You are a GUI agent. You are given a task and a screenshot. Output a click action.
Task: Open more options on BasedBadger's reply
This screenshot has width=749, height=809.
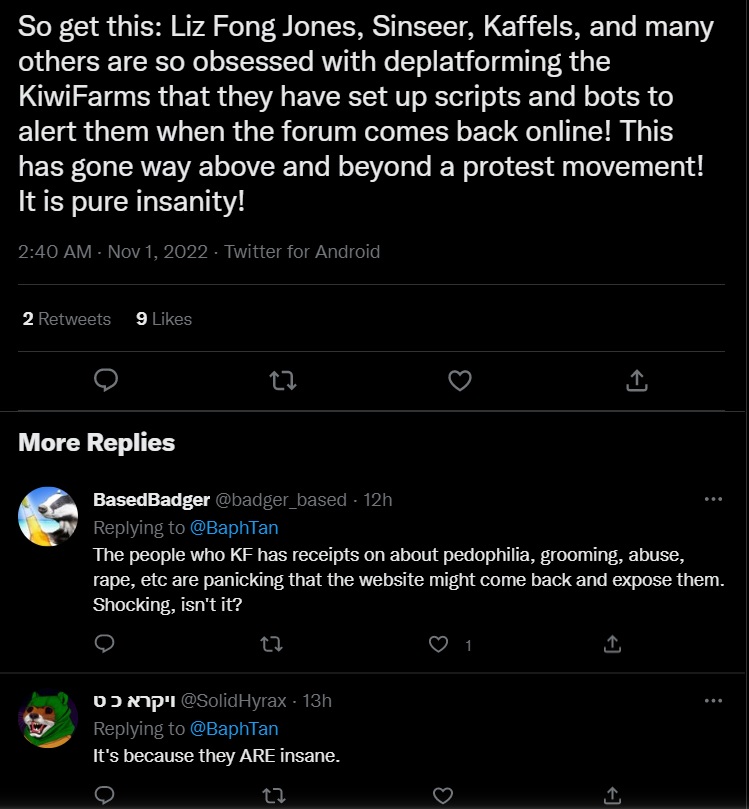click(x=713, y=499)
